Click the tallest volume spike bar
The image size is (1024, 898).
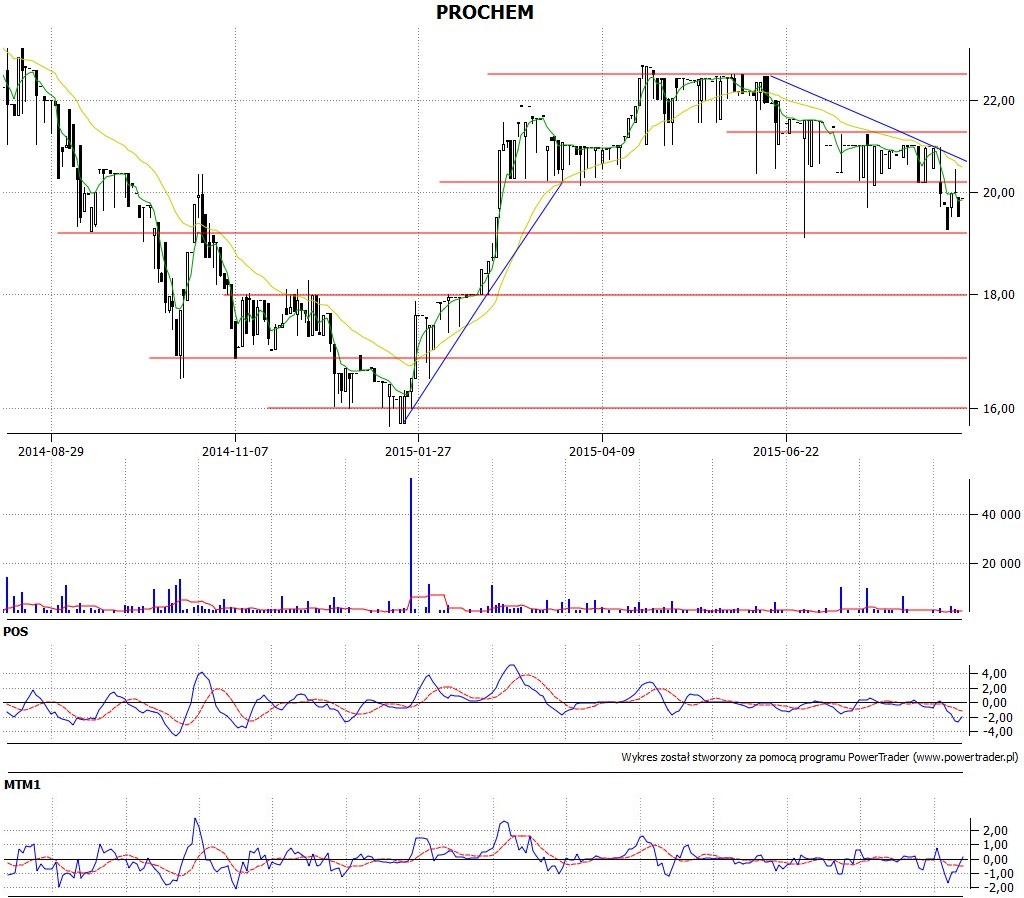point(411,545)
